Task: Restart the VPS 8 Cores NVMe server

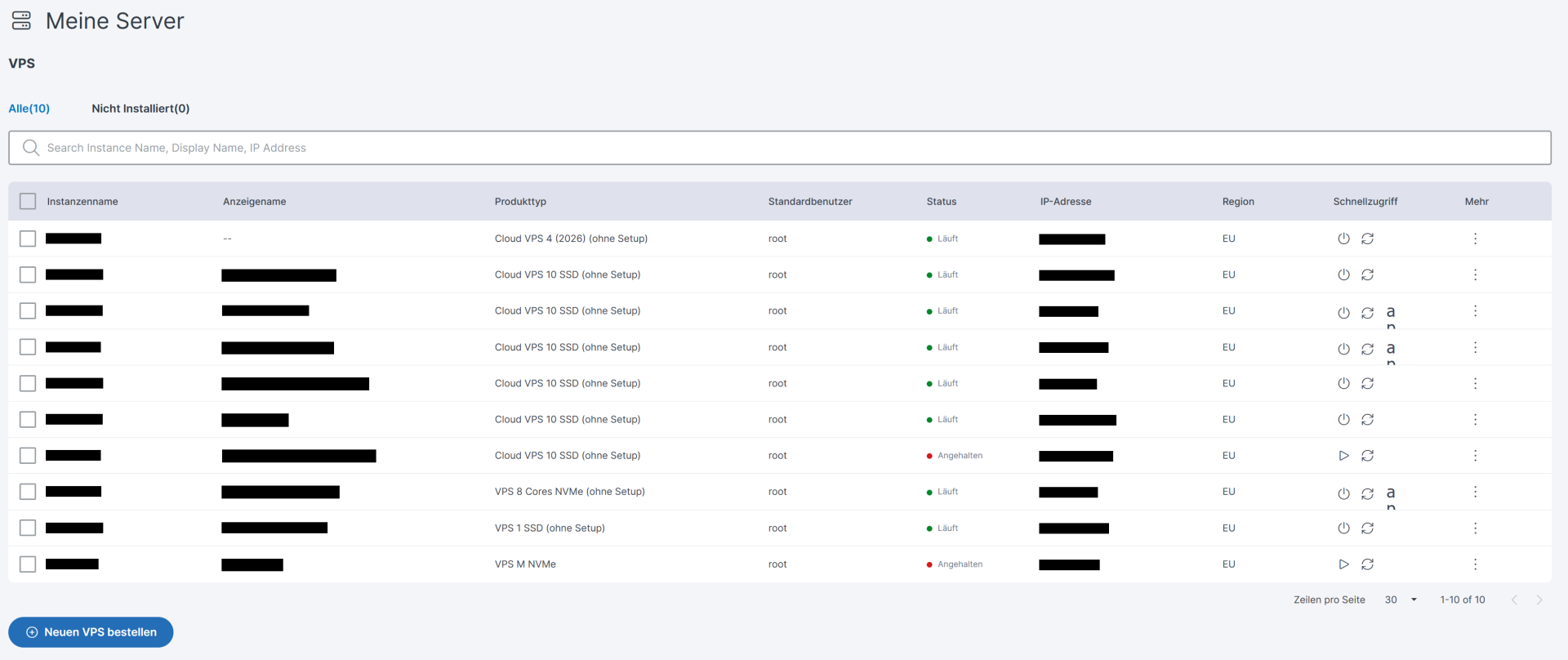Action: tap(1367, 493)
